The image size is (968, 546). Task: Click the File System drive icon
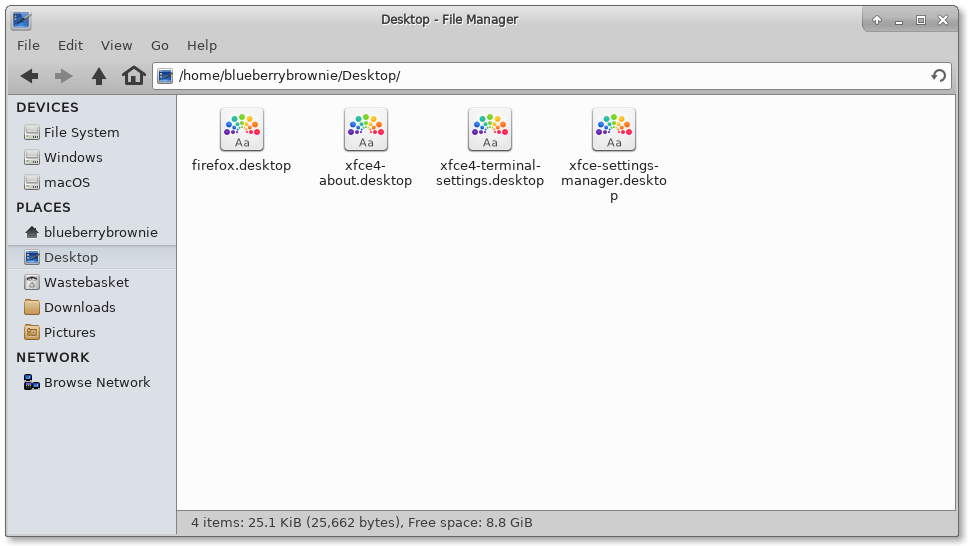tap(31, 132)
